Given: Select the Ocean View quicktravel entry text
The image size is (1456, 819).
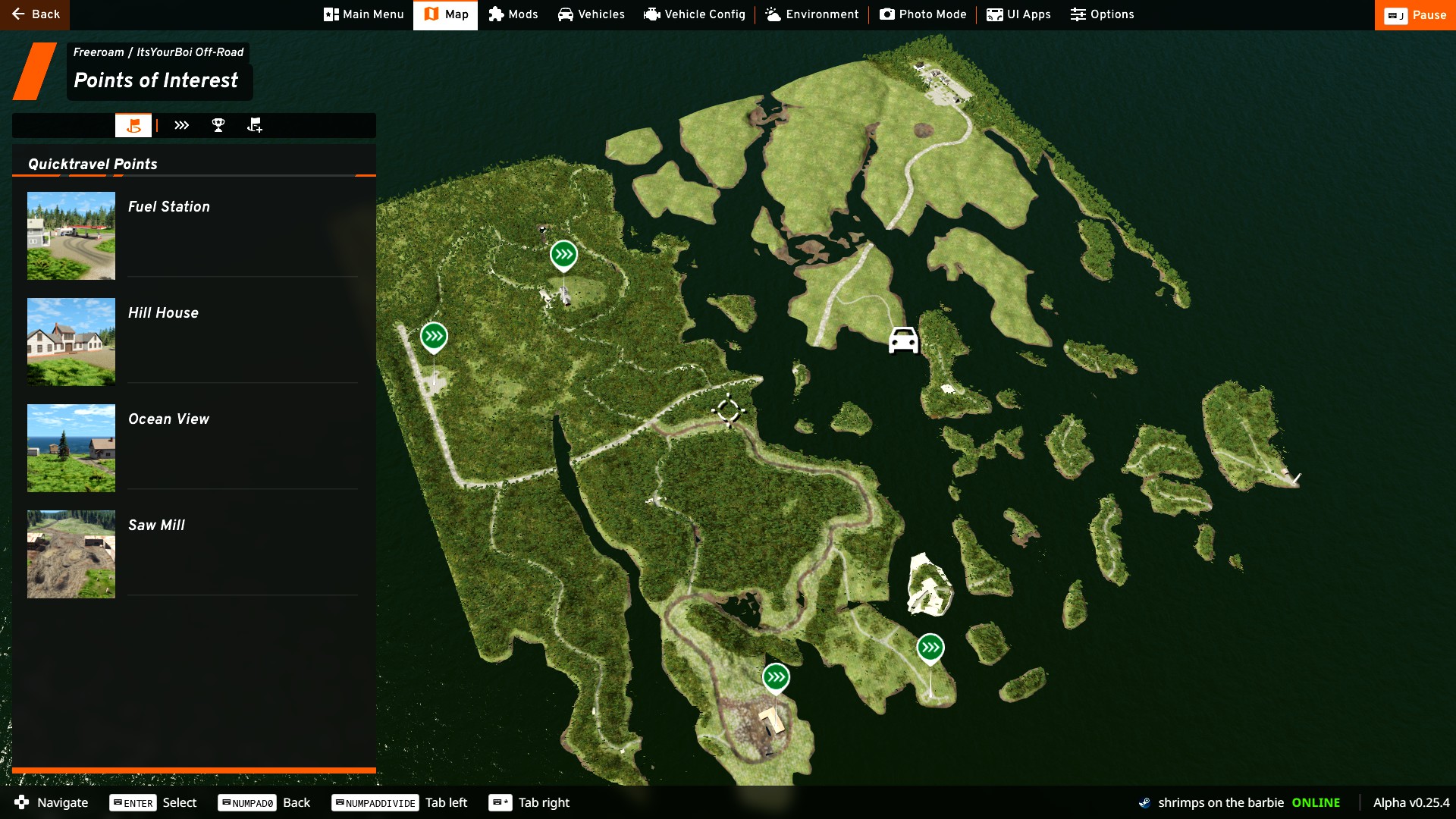Looking at the screenshot, I should pyautogui.click(x=168, y=419).
